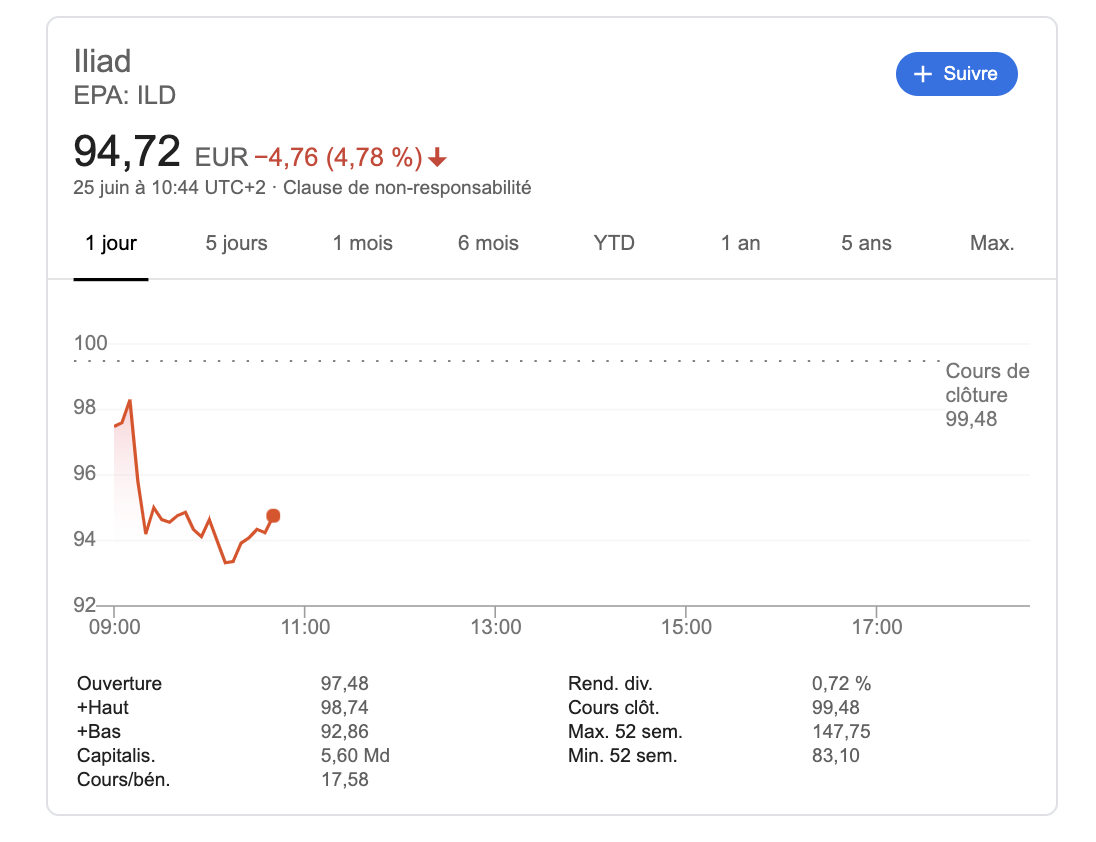Click the Suivre follow button
This screenshot has height=842, width=1096.
(x=956, y=74)
